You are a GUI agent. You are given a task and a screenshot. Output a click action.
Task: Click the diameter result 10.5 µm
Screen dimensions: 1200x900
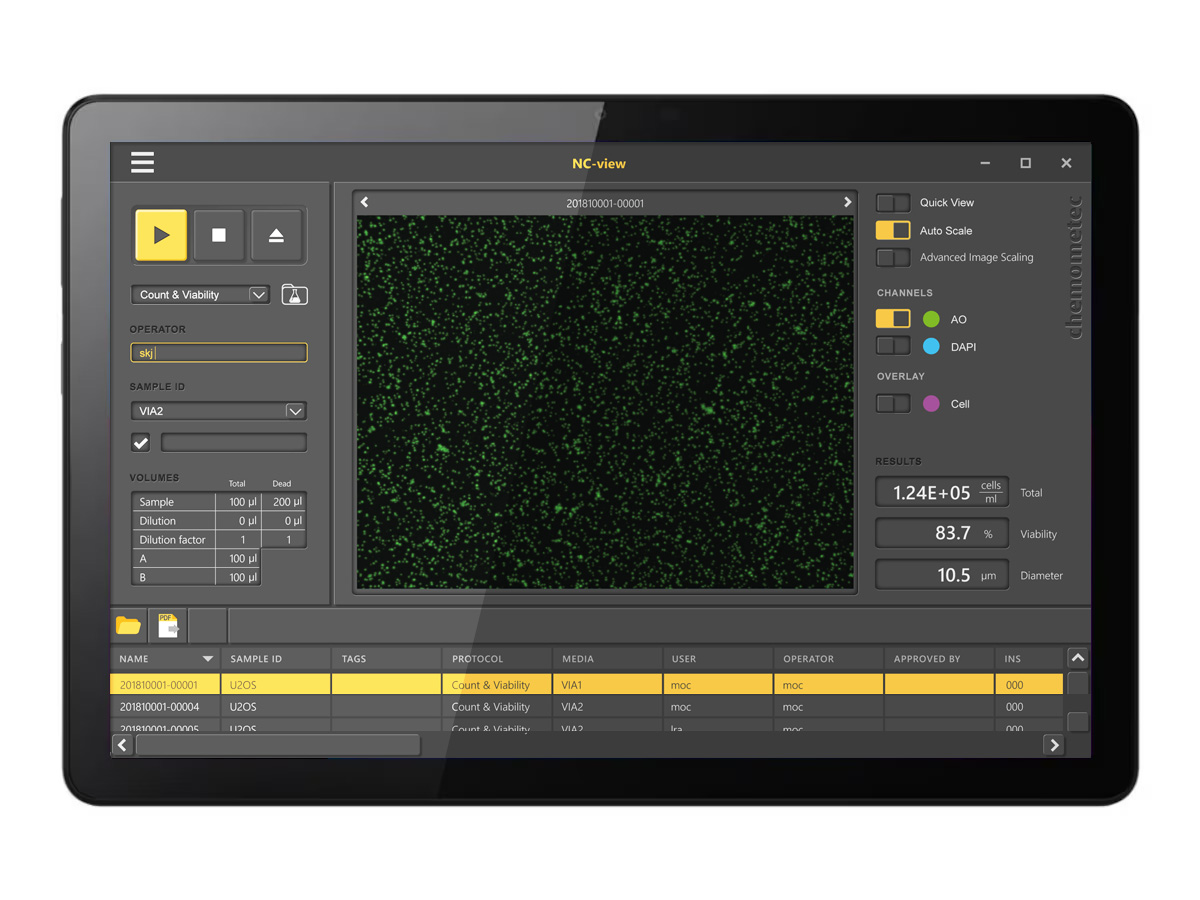click(x=942, y=575)
